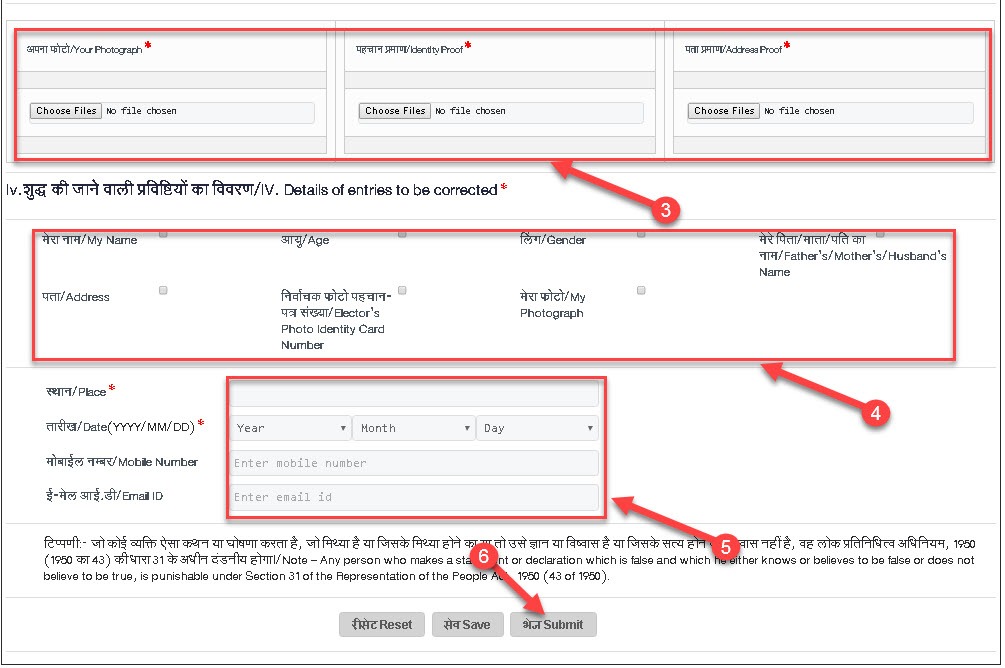Open the Year dropdown
Viewport: 1005px width, 668px height.
pos(290,428)
